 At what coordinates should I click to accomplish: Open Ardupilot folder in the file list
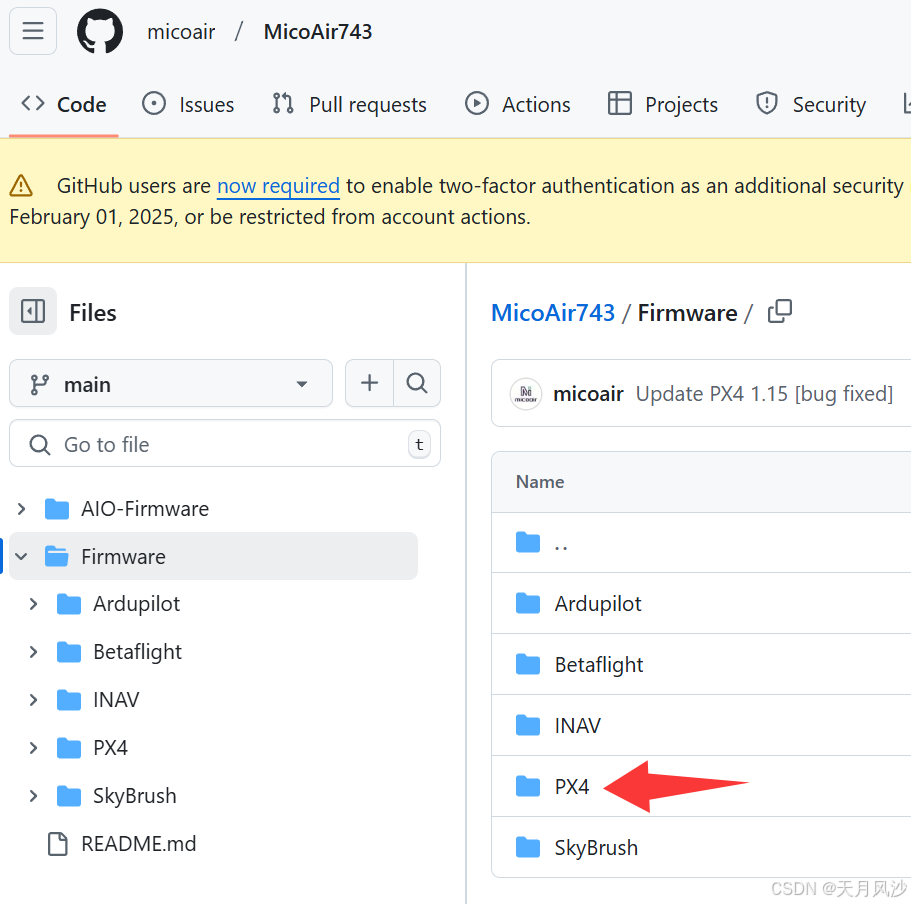click(x=598, y=604)
